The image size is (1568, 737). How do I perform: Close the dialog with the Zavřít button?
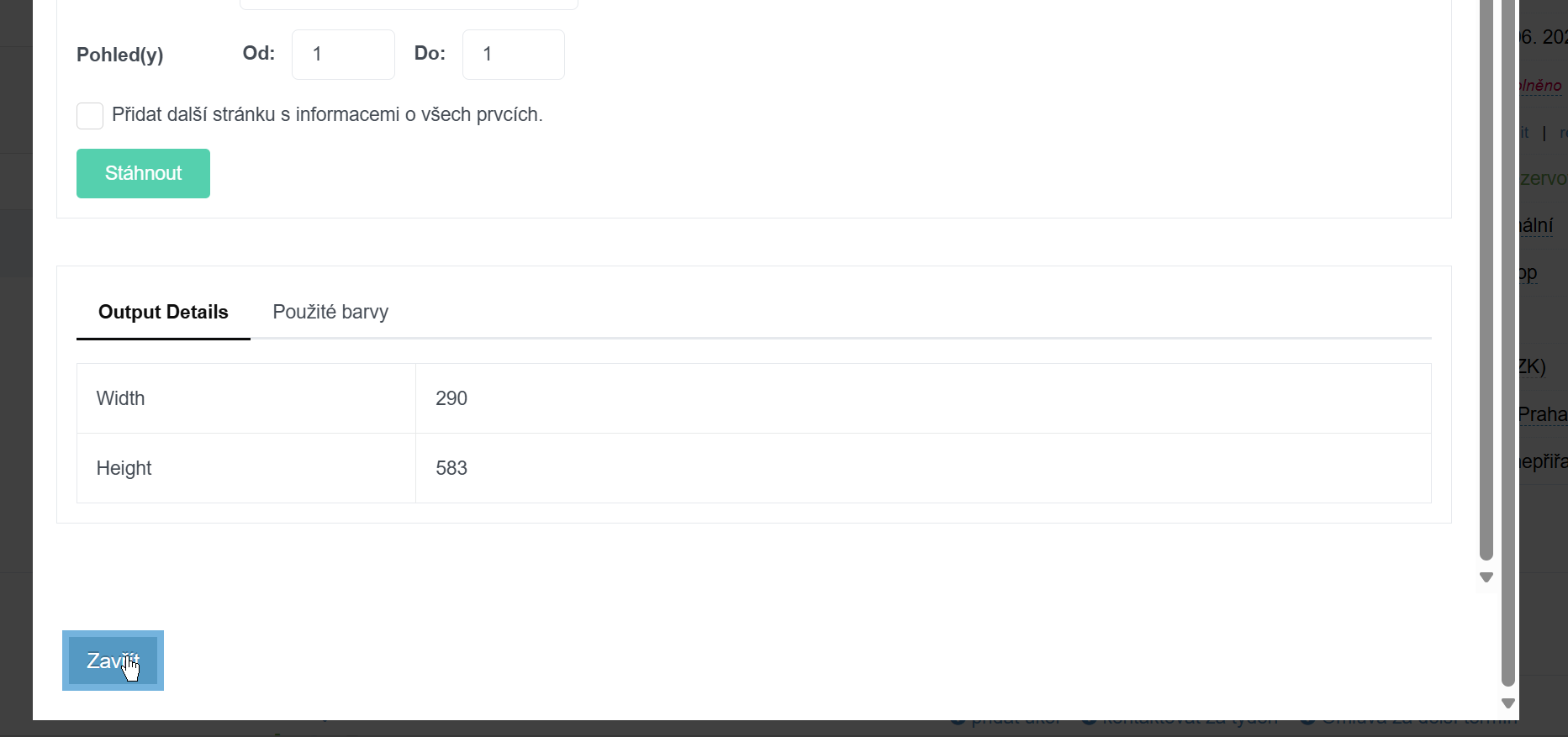point(113,661)
